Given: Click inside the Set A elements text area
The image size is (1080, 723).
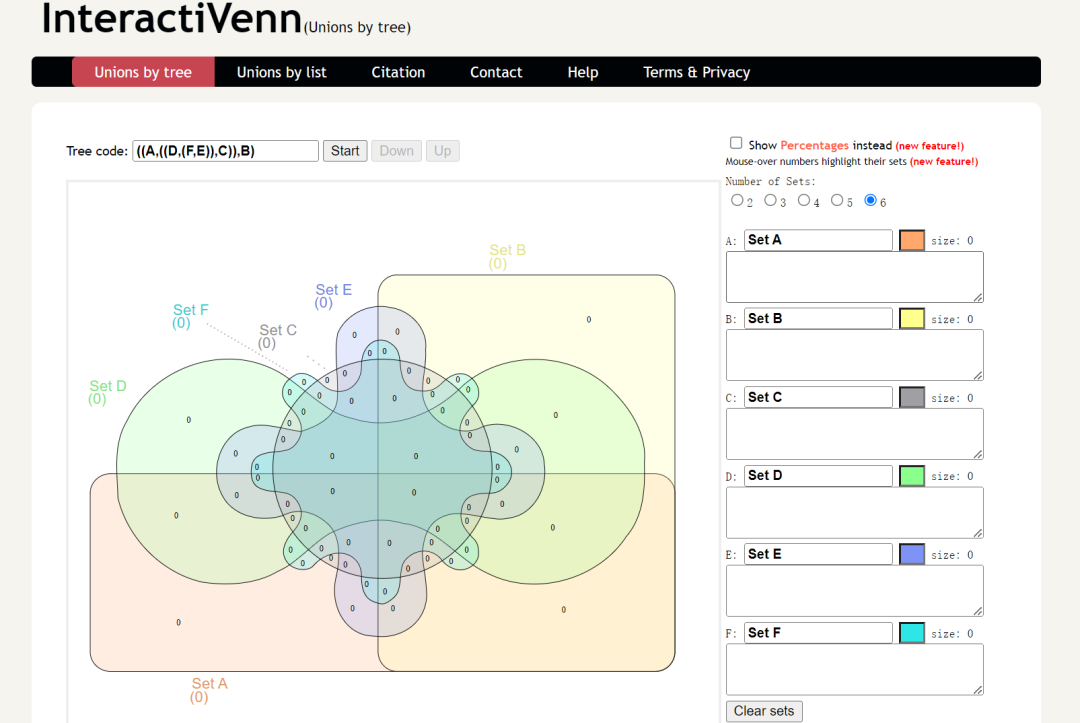Looking at the screenshot, I should (x=855, y=277).
